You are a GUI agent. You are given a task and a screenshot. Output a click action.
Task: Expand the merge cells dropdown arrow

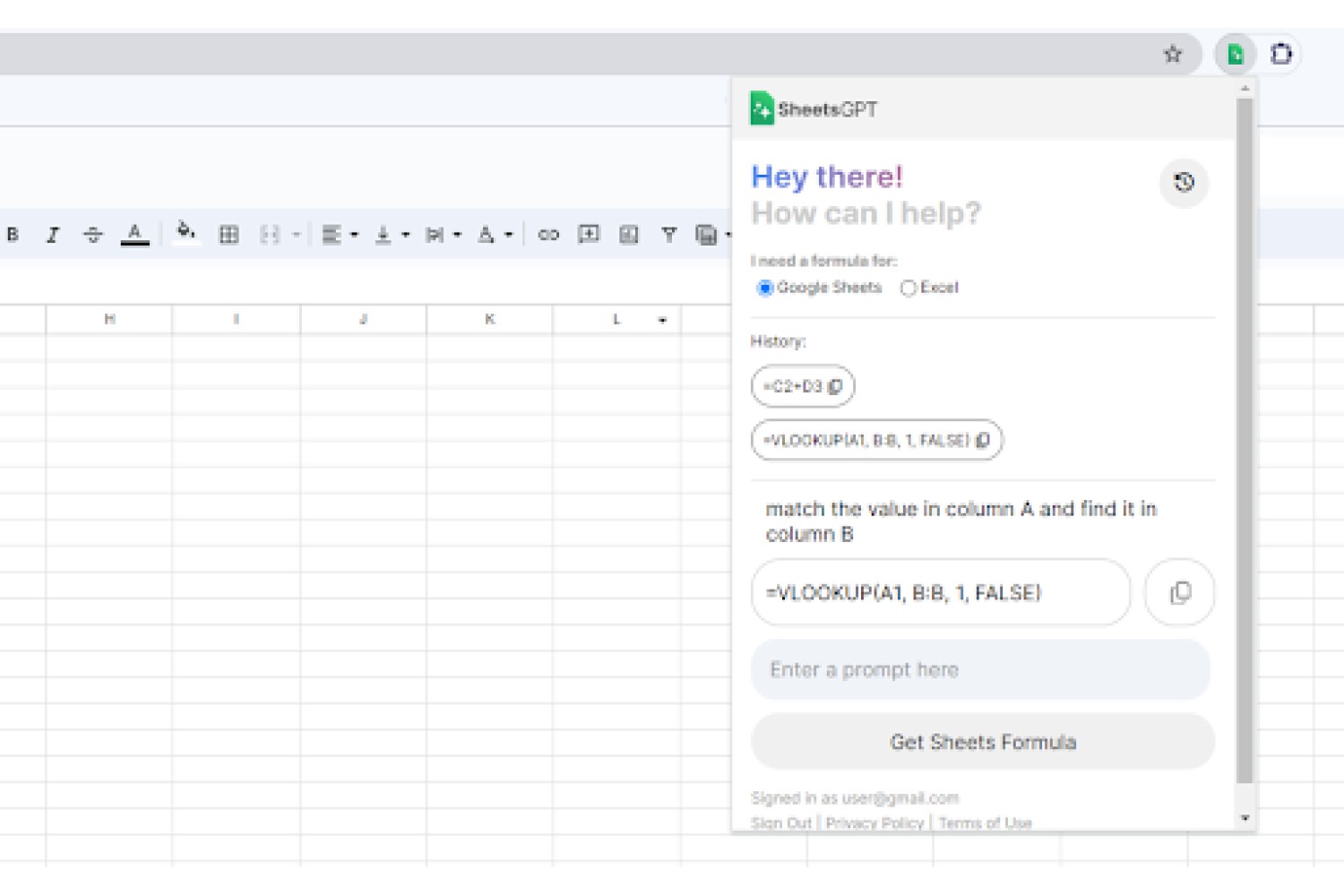296,235
